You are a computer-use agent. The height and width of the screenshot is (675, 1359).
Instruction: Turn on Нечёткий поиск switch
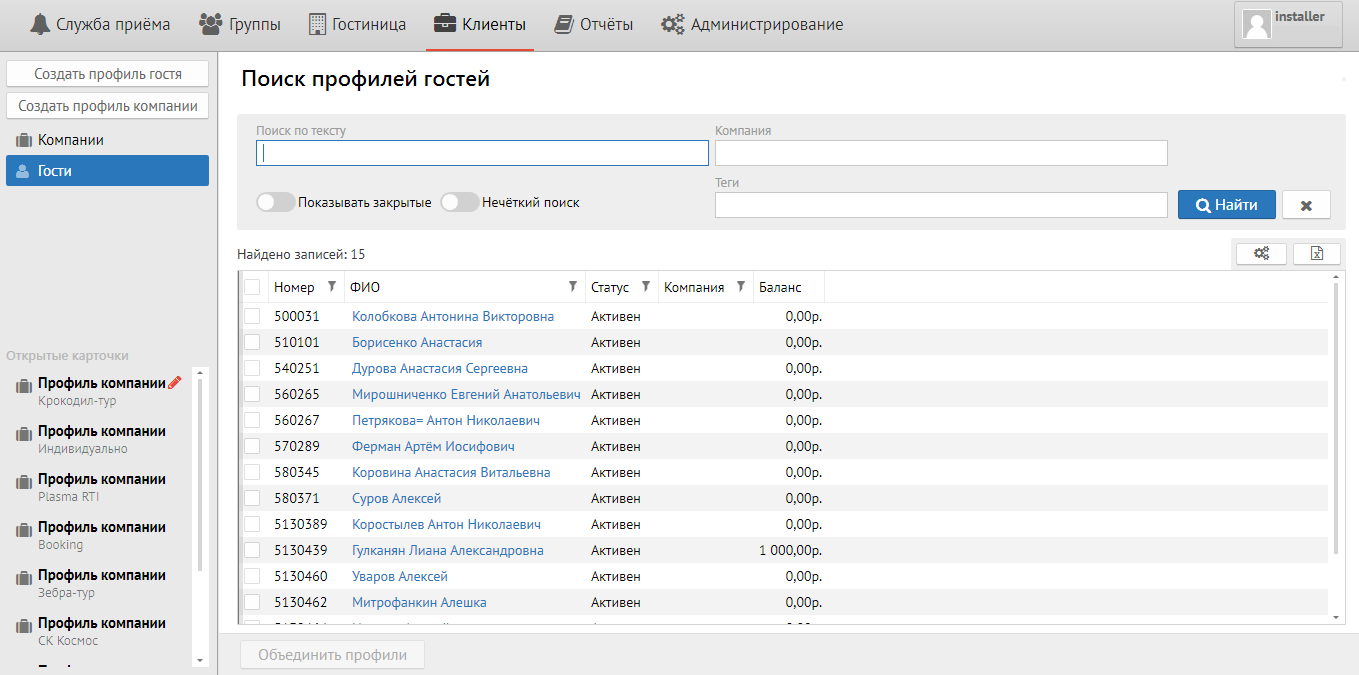coord(460,202)
